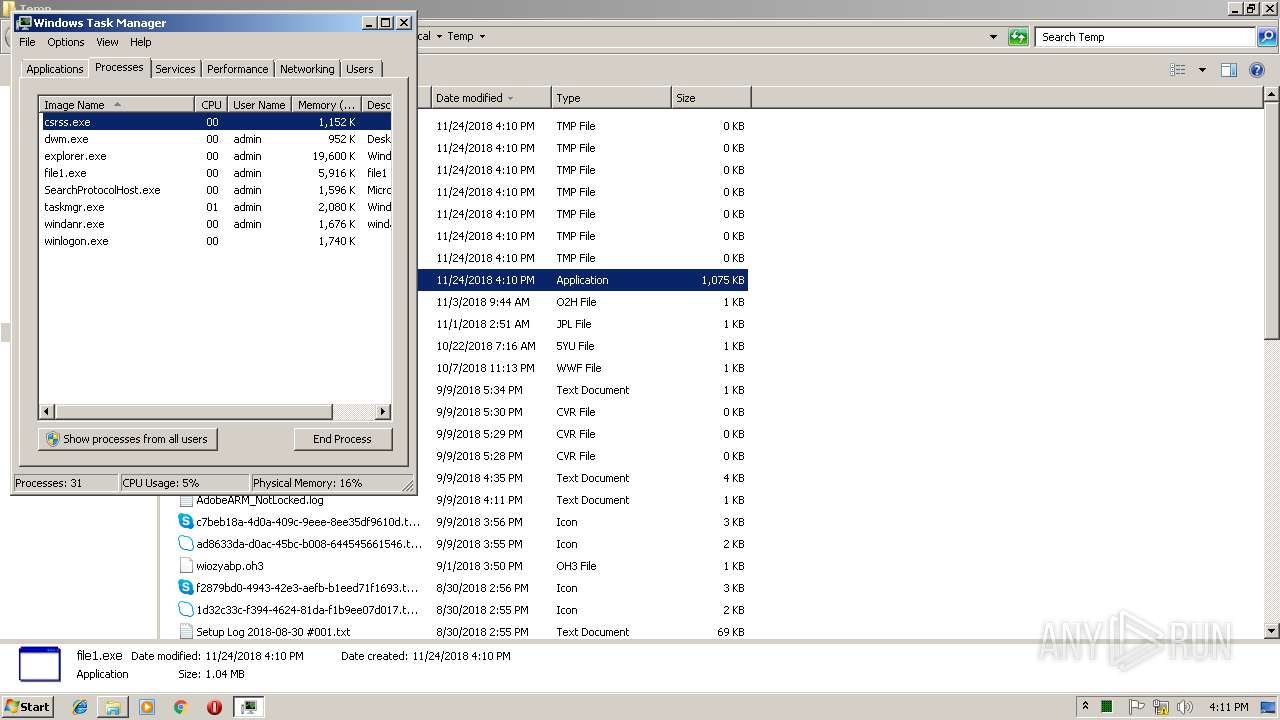Select the SearchProtocolHost.exe process
This screenshot has width=1280, height=720.
click(x=215, y=190)
